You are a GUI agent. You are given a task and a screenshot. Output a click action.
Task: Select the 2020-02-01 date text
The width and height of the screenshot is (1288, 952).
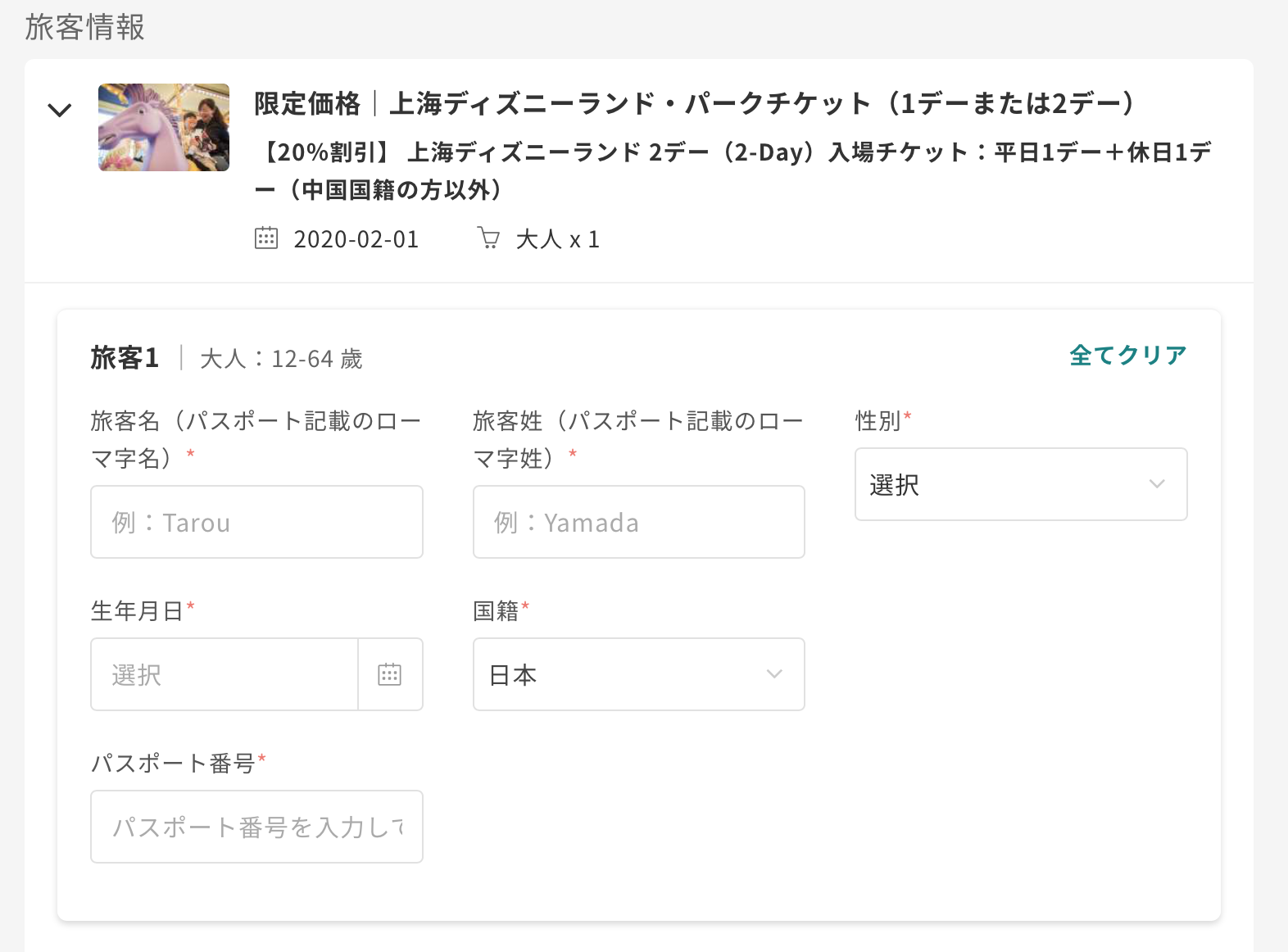coord(356,239)
